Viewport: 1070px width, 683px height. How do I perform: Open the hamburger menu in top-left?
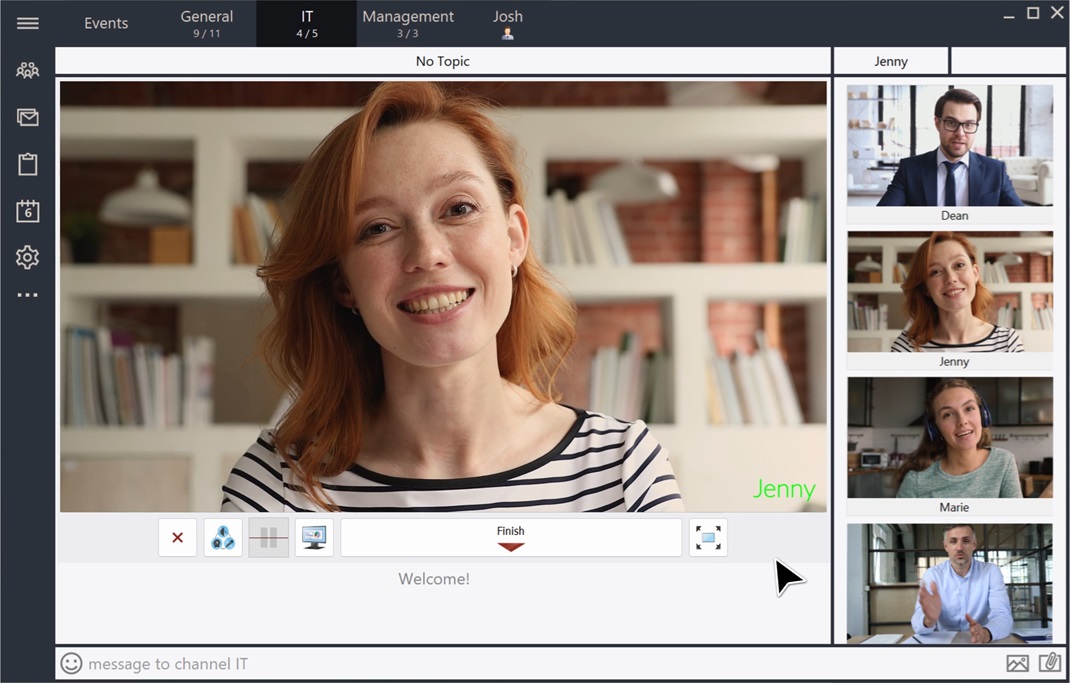pos(28,23)
